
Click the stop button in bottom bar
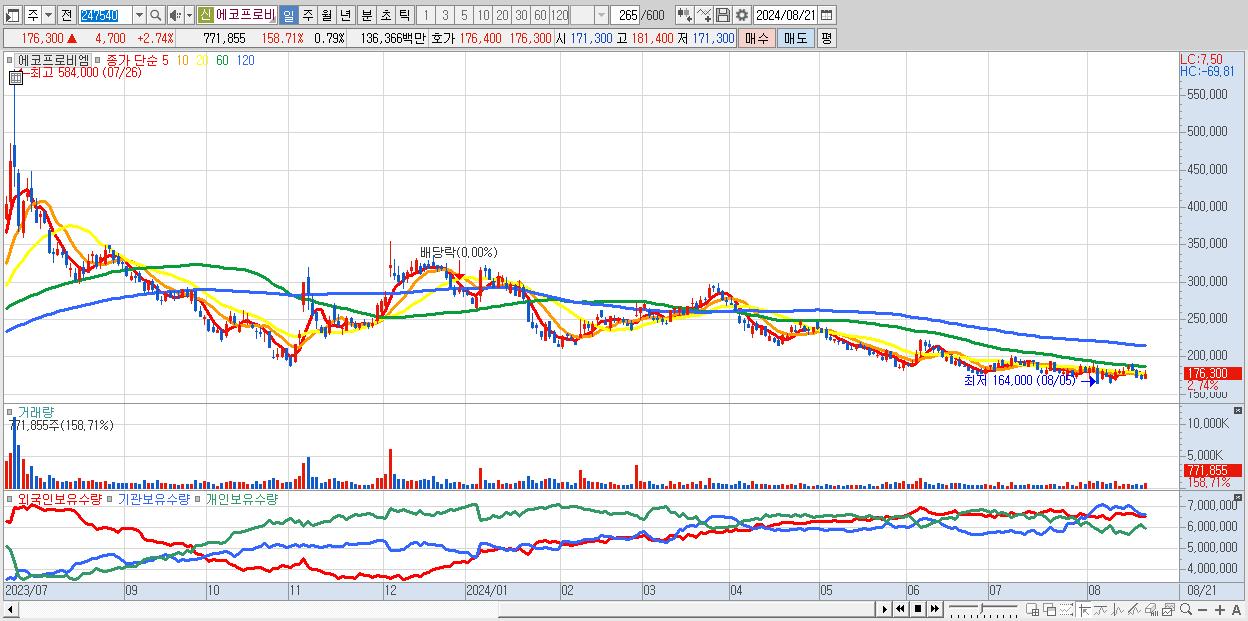point(918,609)
